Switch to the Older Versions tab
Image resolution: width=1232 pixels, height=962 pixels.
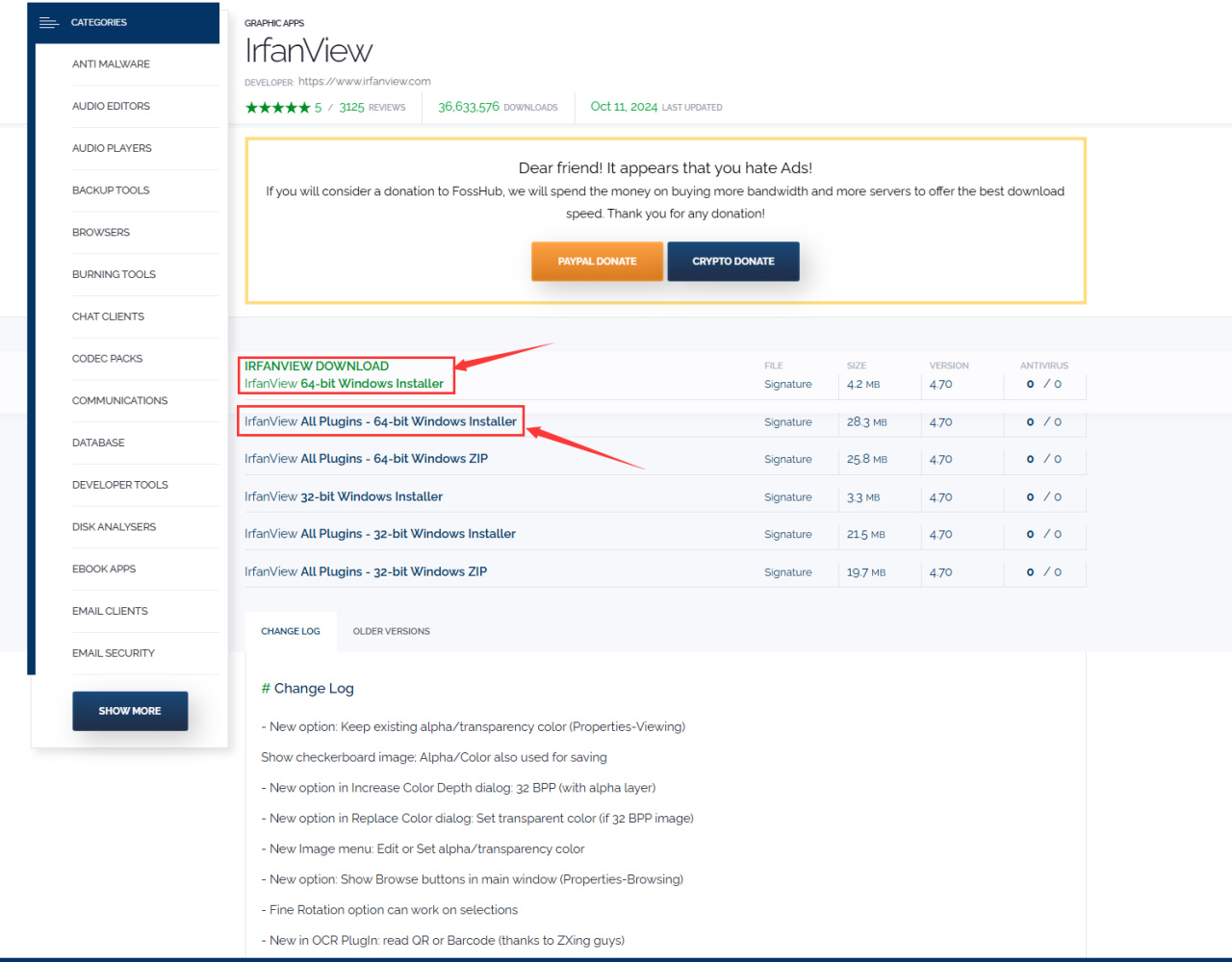point(392,632)
